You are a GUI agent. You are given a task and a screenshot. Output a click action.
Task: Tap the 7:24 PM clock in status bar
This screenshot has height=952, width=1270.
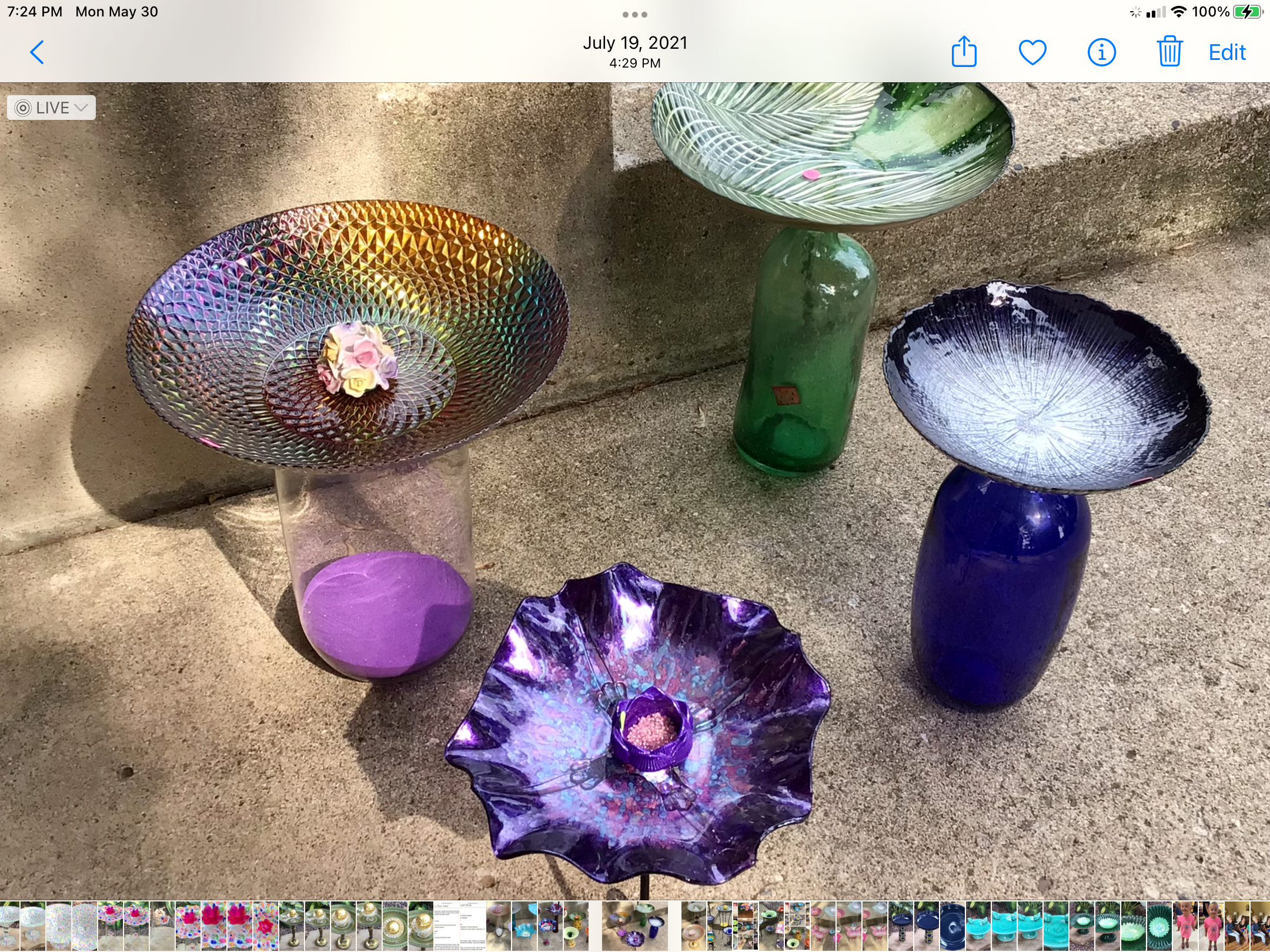(x=35, y=12)
